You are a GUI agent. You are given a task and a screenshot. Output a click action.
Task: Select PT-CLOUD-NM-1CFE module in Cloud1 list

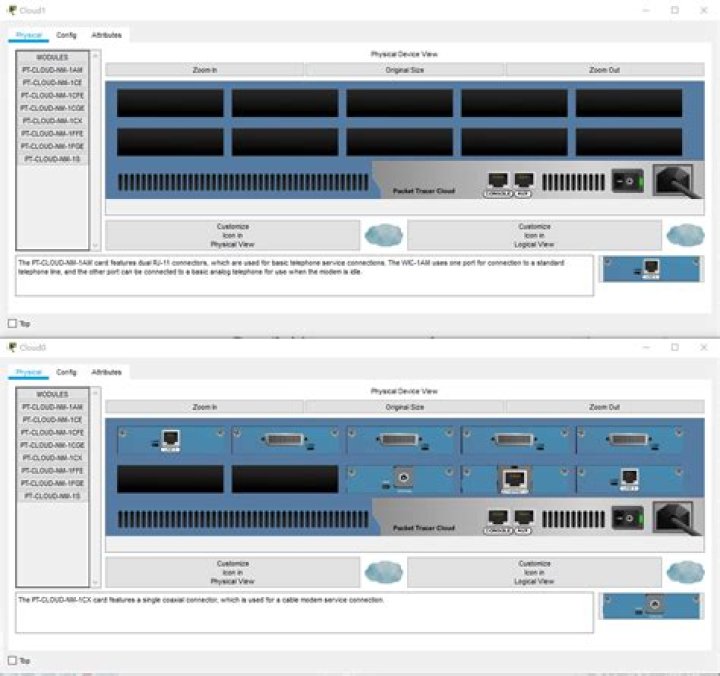52,96
